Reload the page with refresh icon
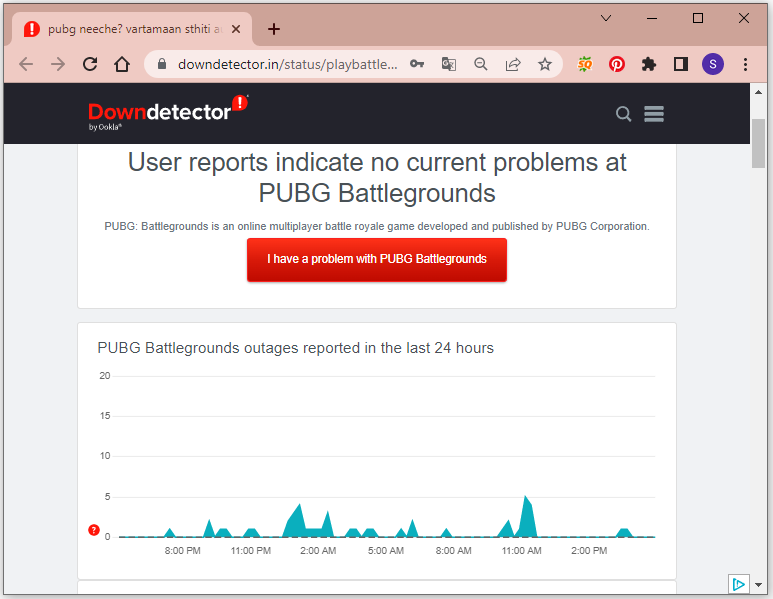 [x=90, y=64]
